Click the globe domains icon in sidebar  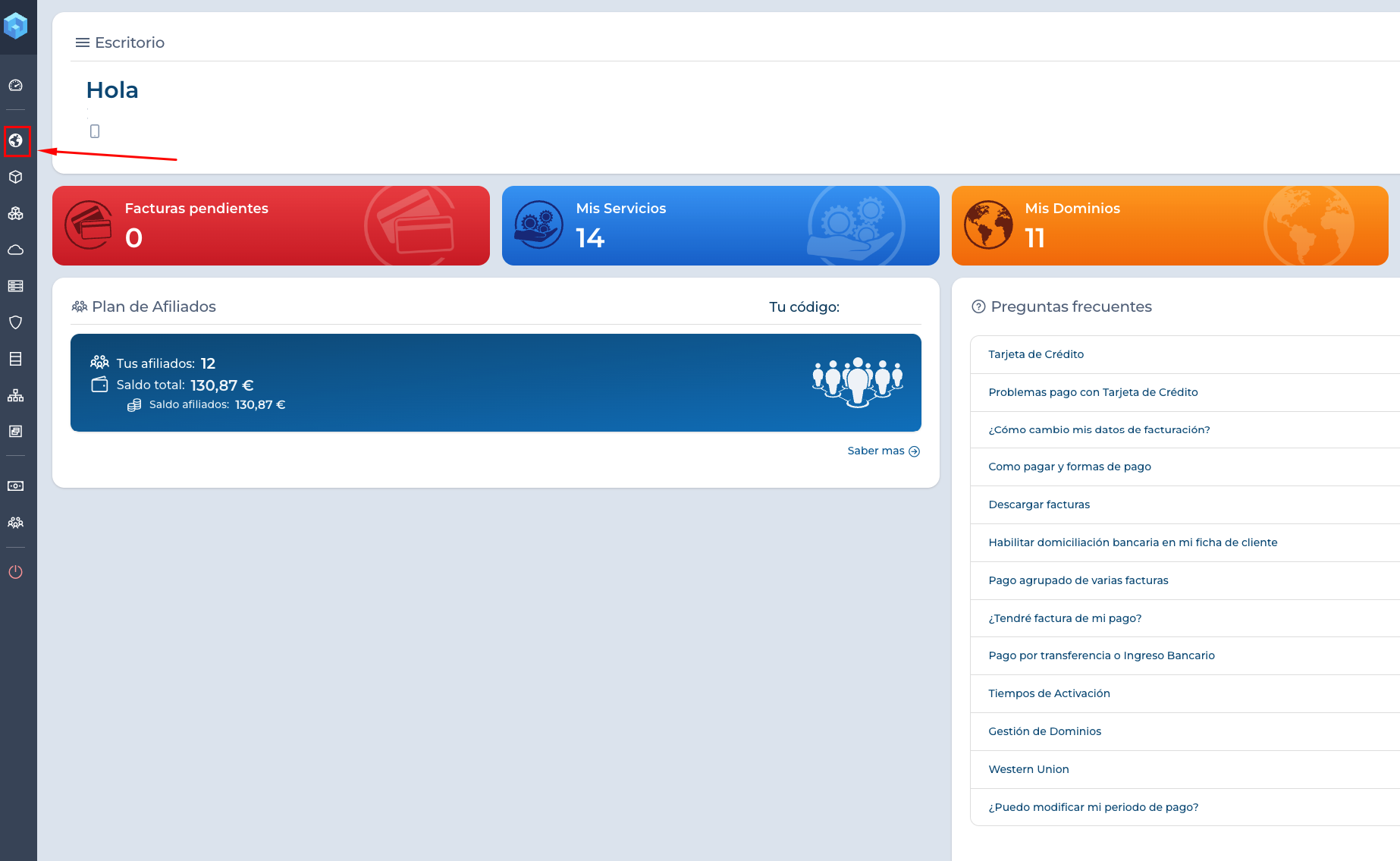pos(16,141)
